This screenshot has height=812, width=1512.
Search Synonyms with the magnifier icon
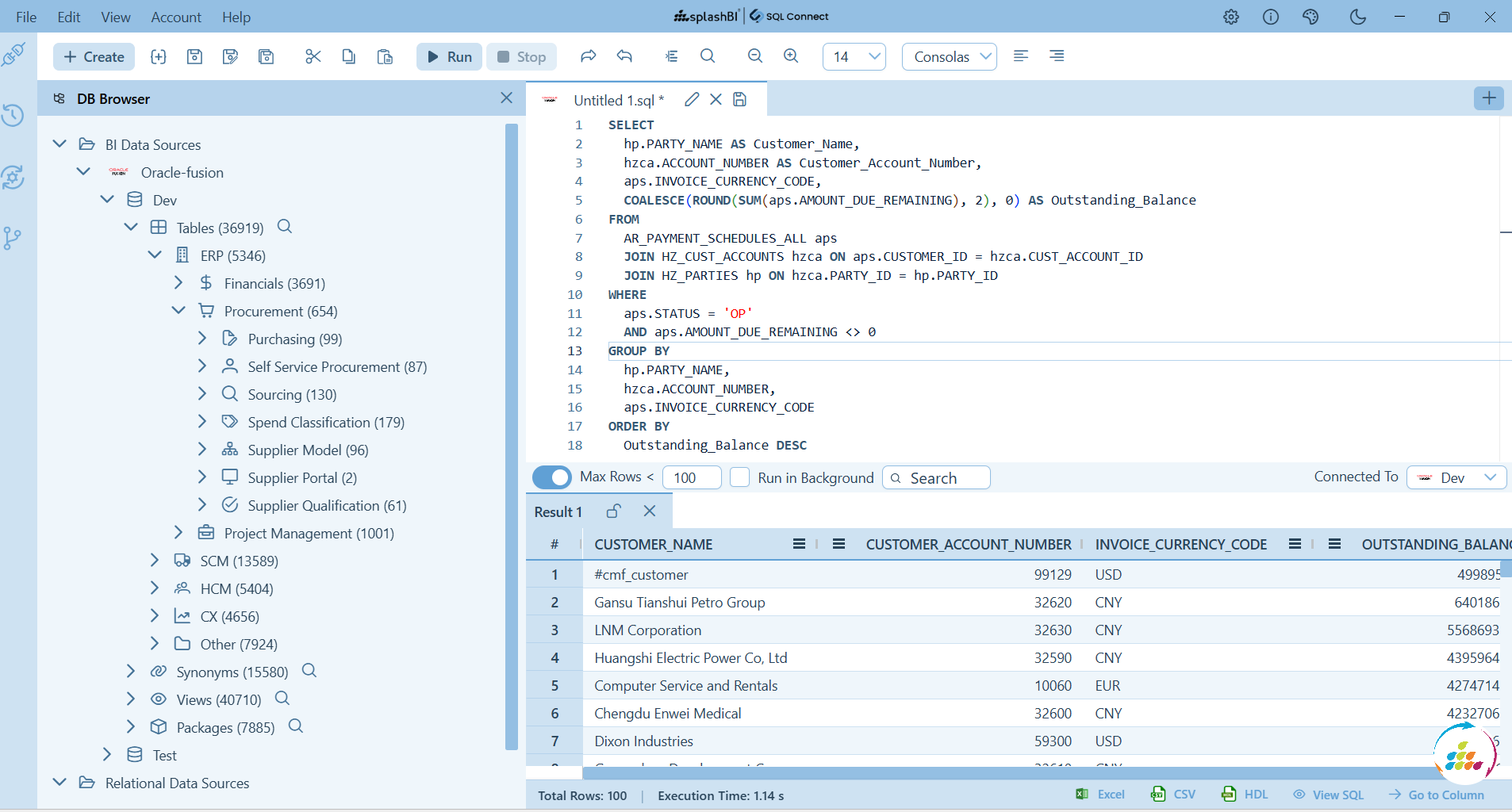pyautogui.click(x=309, y=671)
